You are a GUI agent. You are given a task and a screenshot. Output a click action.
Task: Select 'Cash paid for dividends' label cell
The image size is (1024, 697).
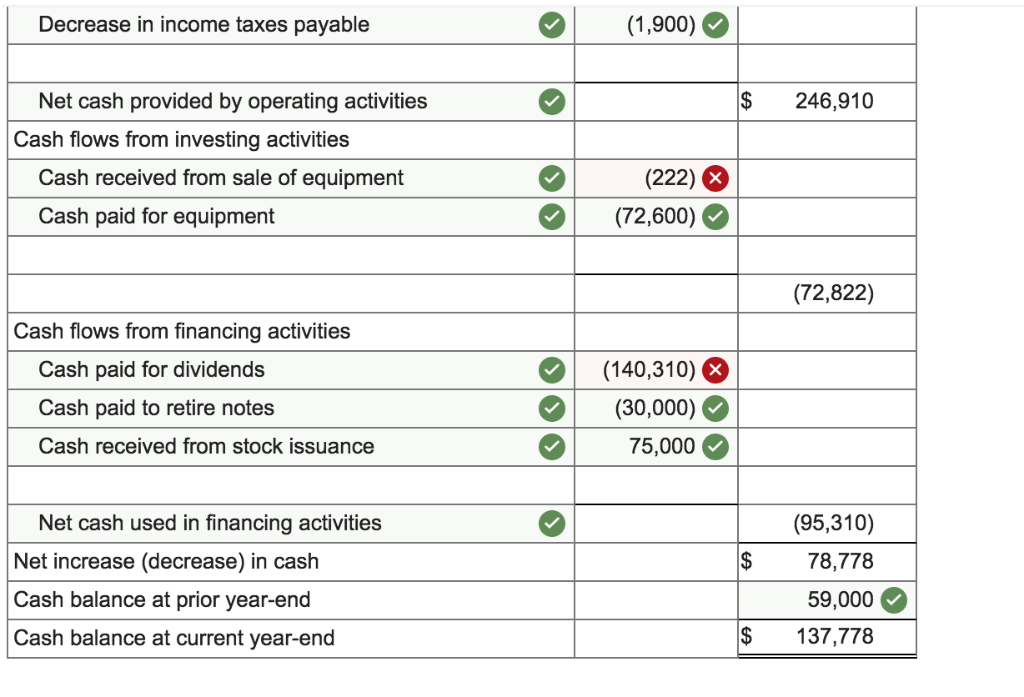[291, 370]
